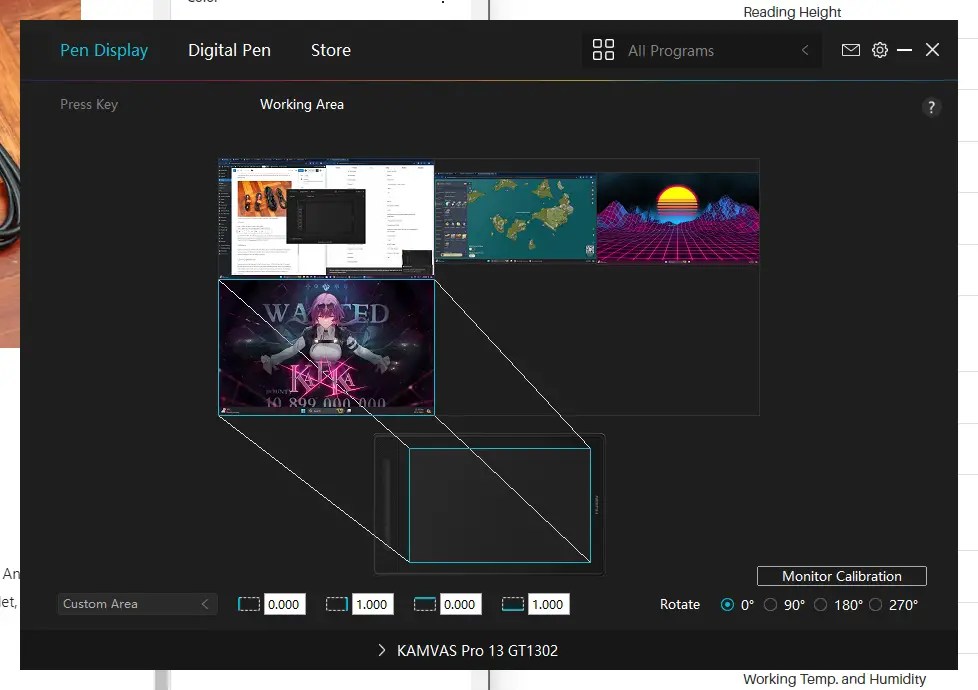Image resolution: width=978 pixels, height=690 pixels.
Task: Click the Monitor Calibration button
Action: click(x=841, y=576)
